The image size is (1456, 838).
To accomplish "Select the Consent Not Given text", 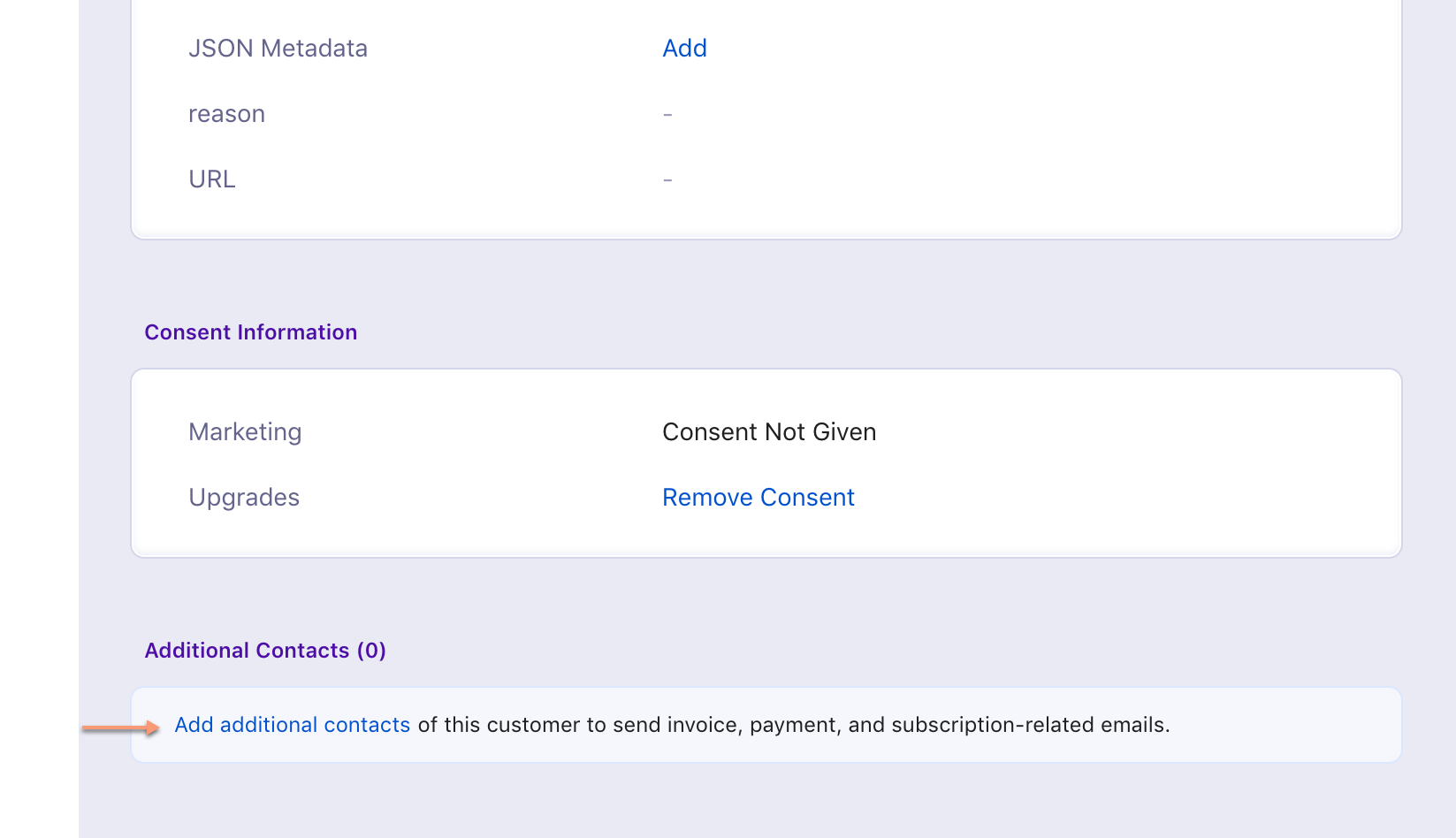I will 769,432.
